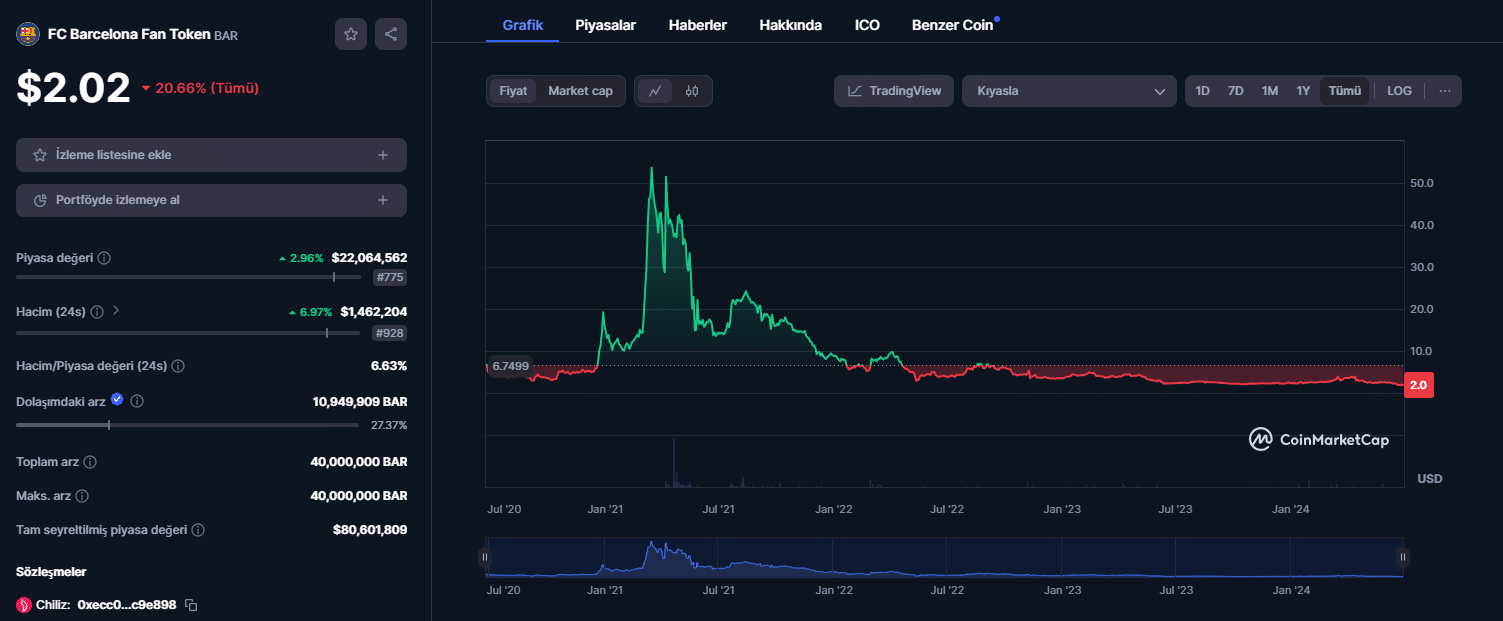Click the $1,462,204 volume value
Image resolution: width=1503 pixels, height=621 pixels.
[x=373, y=312]
